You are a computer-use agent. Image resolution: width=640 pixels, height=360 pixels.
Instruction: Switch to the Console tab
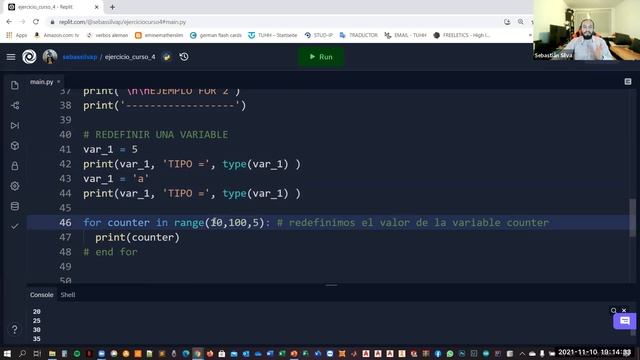coord(41,295)
